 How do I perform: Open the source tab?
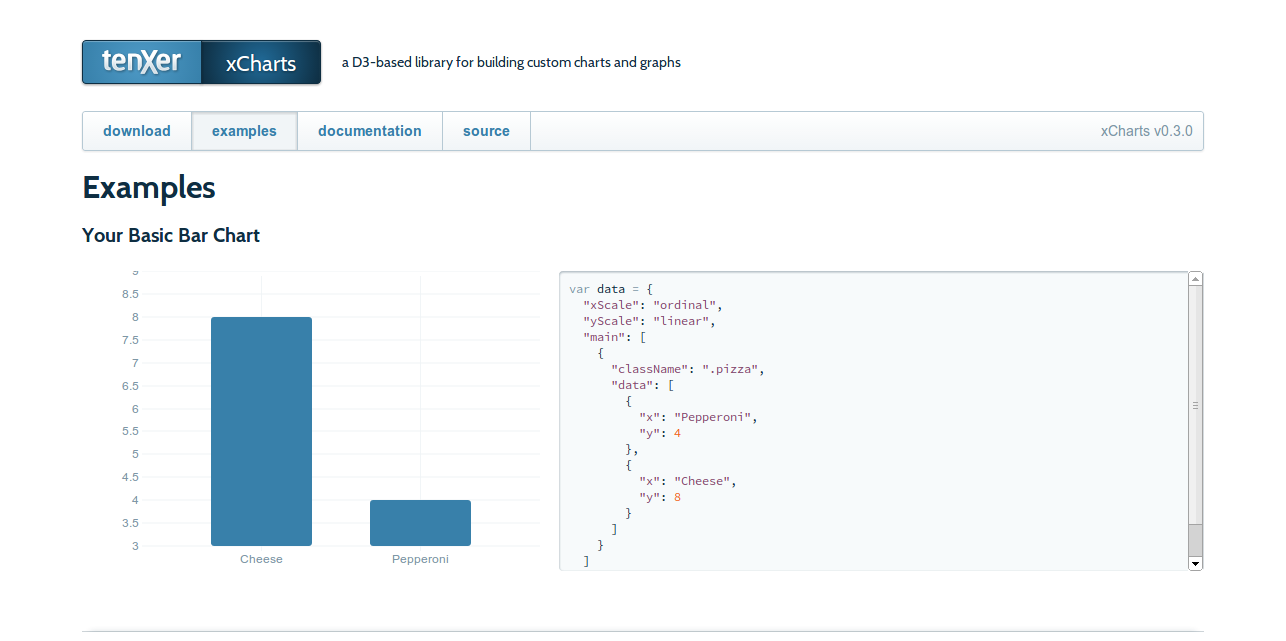click(486, 131)
